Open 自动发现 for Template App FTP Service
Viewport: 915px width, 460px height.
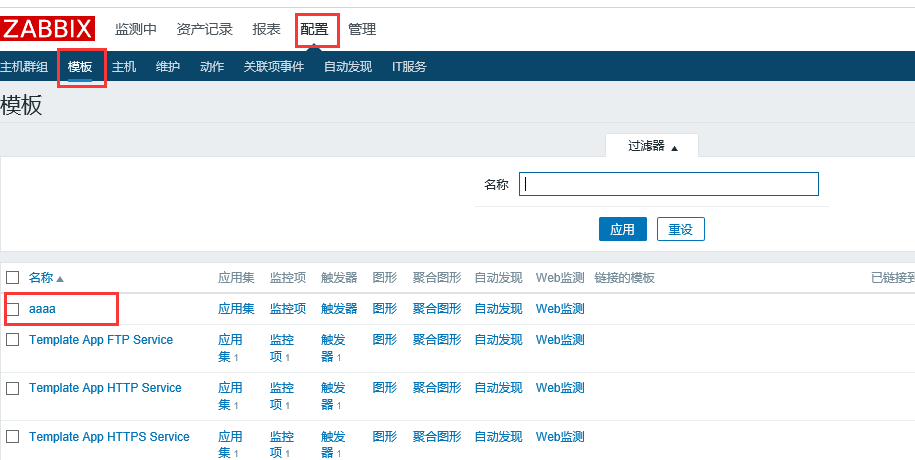(x=498, y=340)
